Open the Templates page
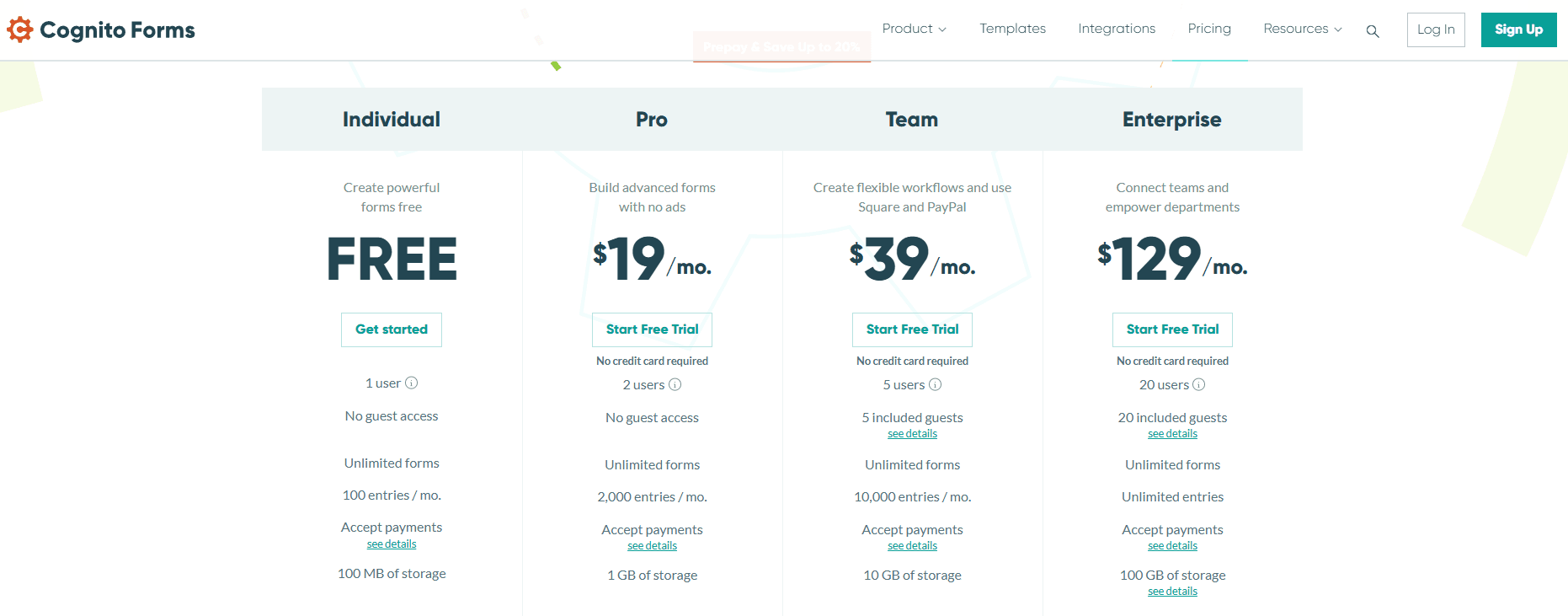The height and width of the screenshot is (616, 1568). (x=1012, y=29)
